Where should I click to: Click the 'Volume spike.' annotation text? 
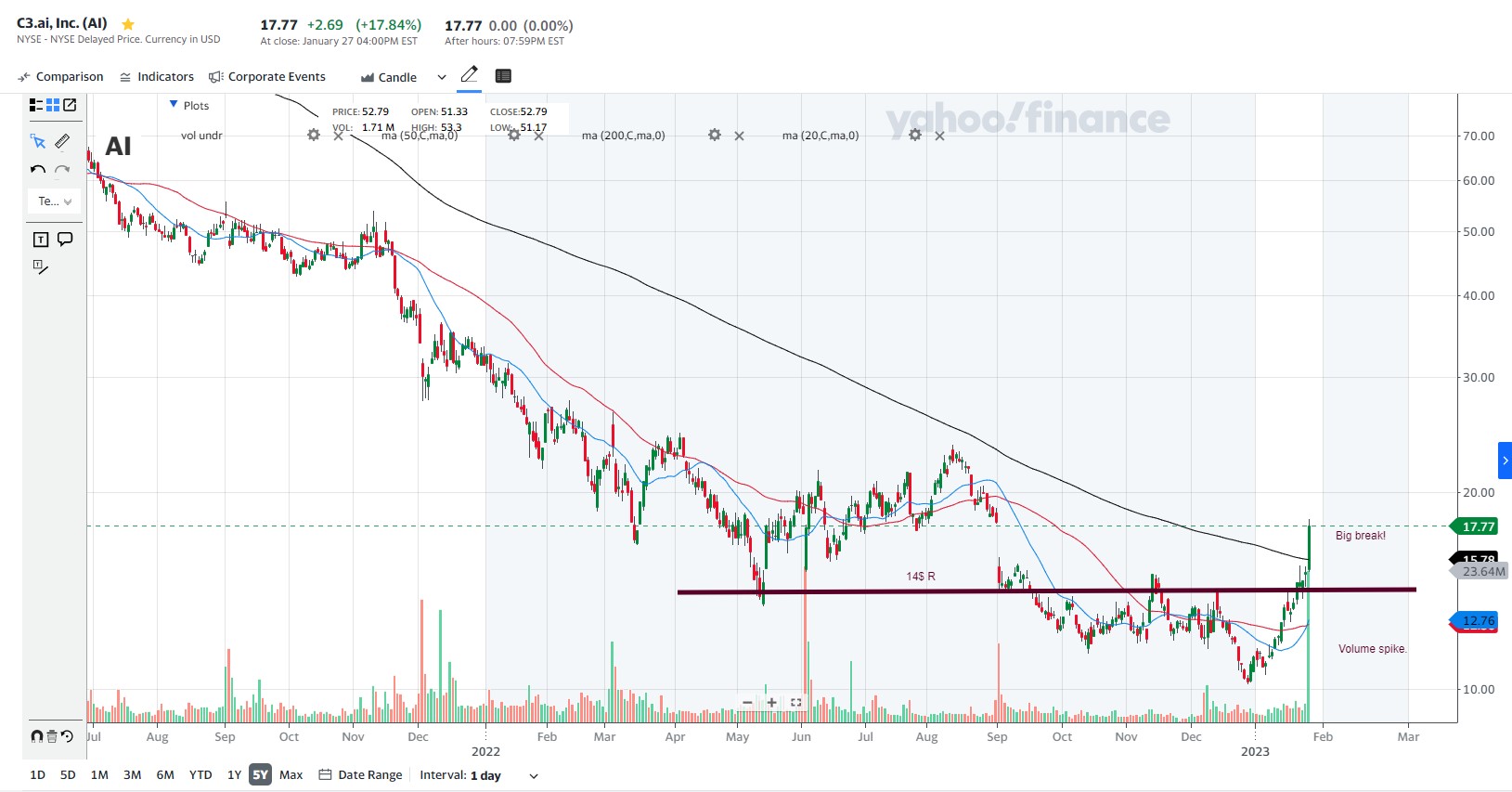point(1373,649)
